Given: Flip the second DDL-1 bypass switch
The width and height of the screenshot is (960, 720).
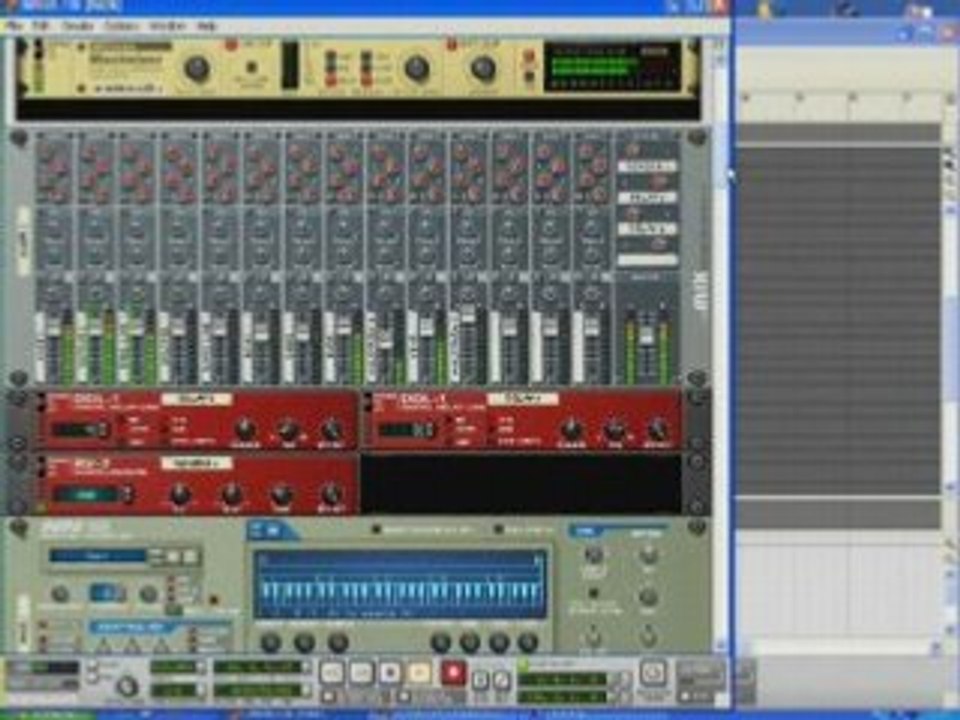Looking at the screenshot, I should click(x=369, y=404).
